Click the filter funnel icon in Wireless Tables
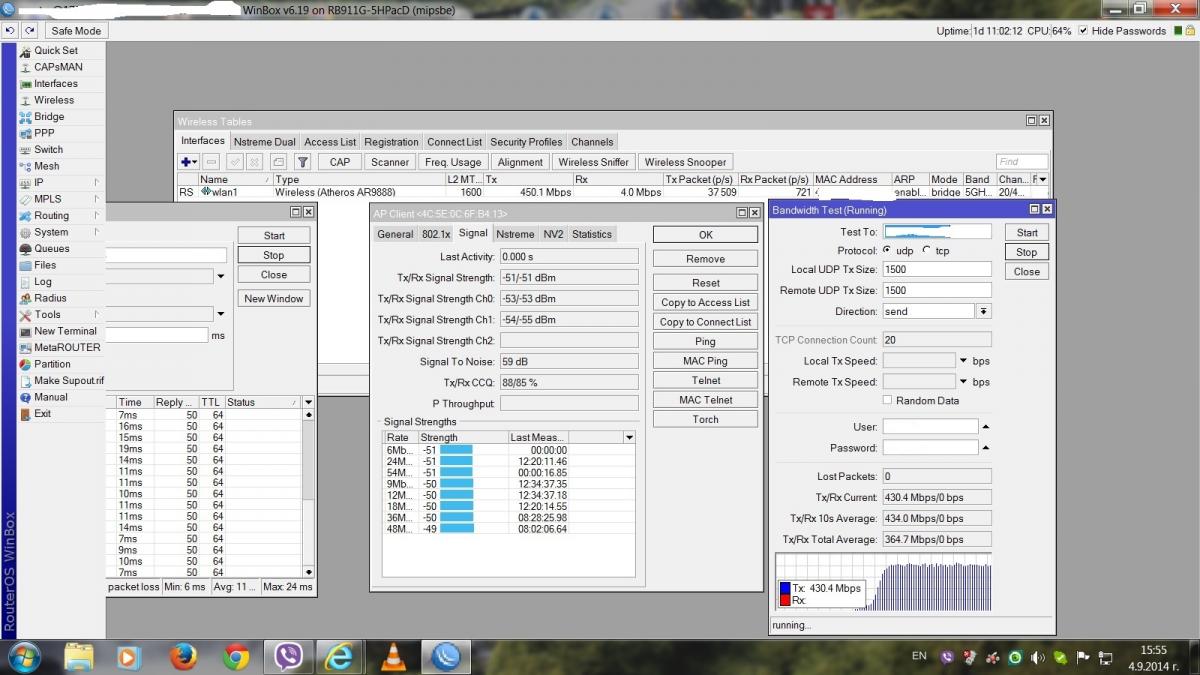The image size is (1200, 675). tap(302, 162)
